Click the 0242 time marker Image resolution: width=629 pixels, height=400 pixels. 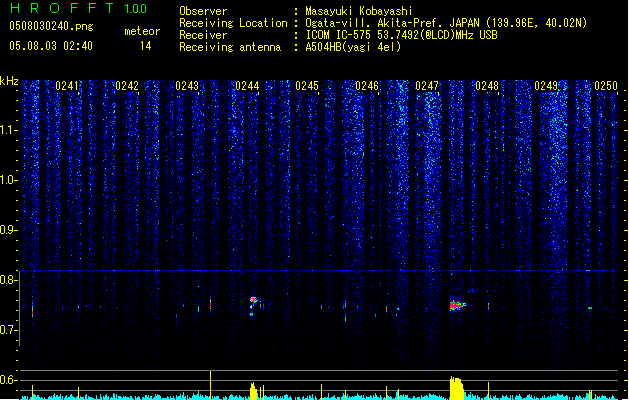[127, 86]
